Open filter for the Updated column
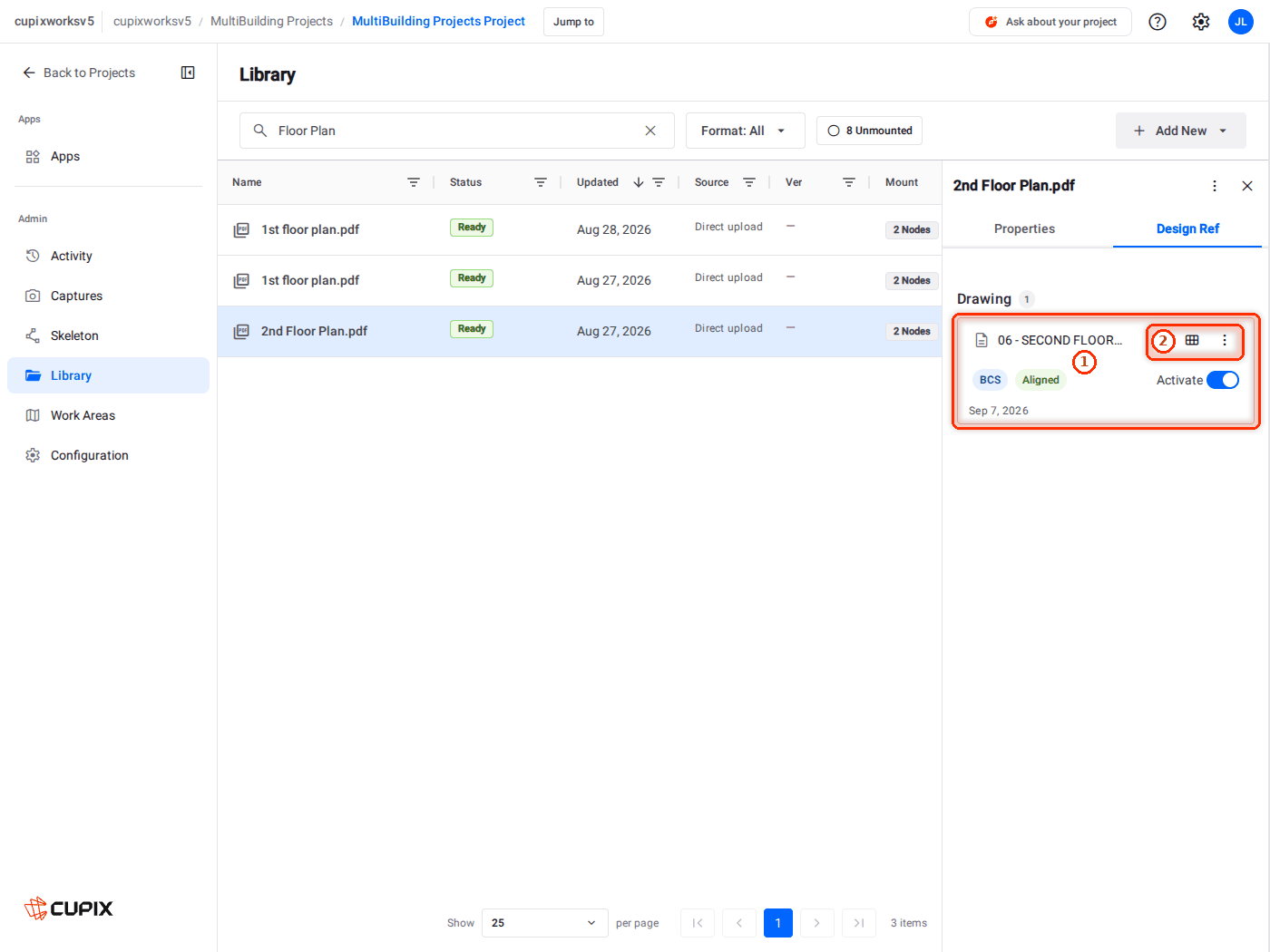The width and height of the screenshot is (1270, 952). (659, 182)
